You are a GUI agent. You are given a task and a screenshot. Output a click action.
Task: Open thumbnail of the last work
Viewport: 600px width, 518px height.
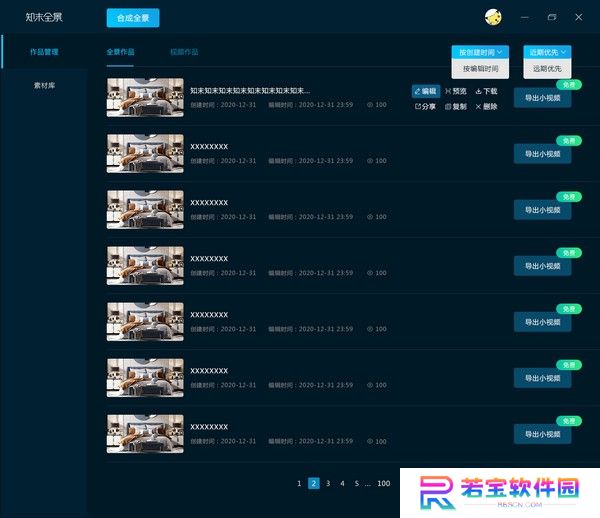[x=145, y=434]
